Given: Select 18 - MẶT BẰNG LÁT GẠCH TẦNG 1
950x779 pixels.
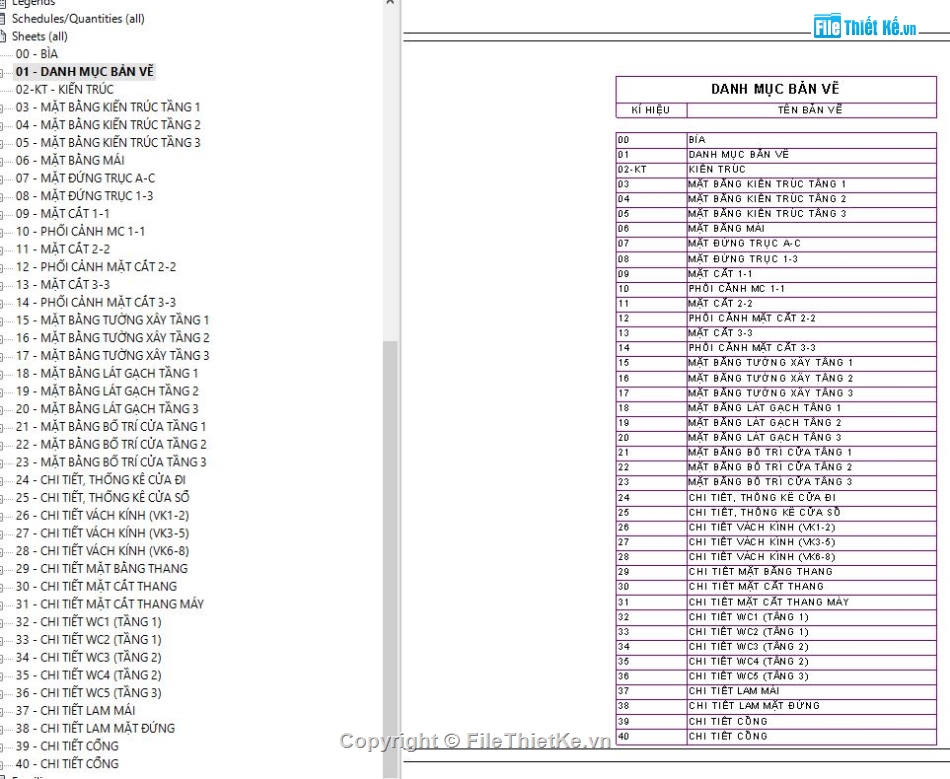Looking at the screenshot, I should [x=107, y=373].
